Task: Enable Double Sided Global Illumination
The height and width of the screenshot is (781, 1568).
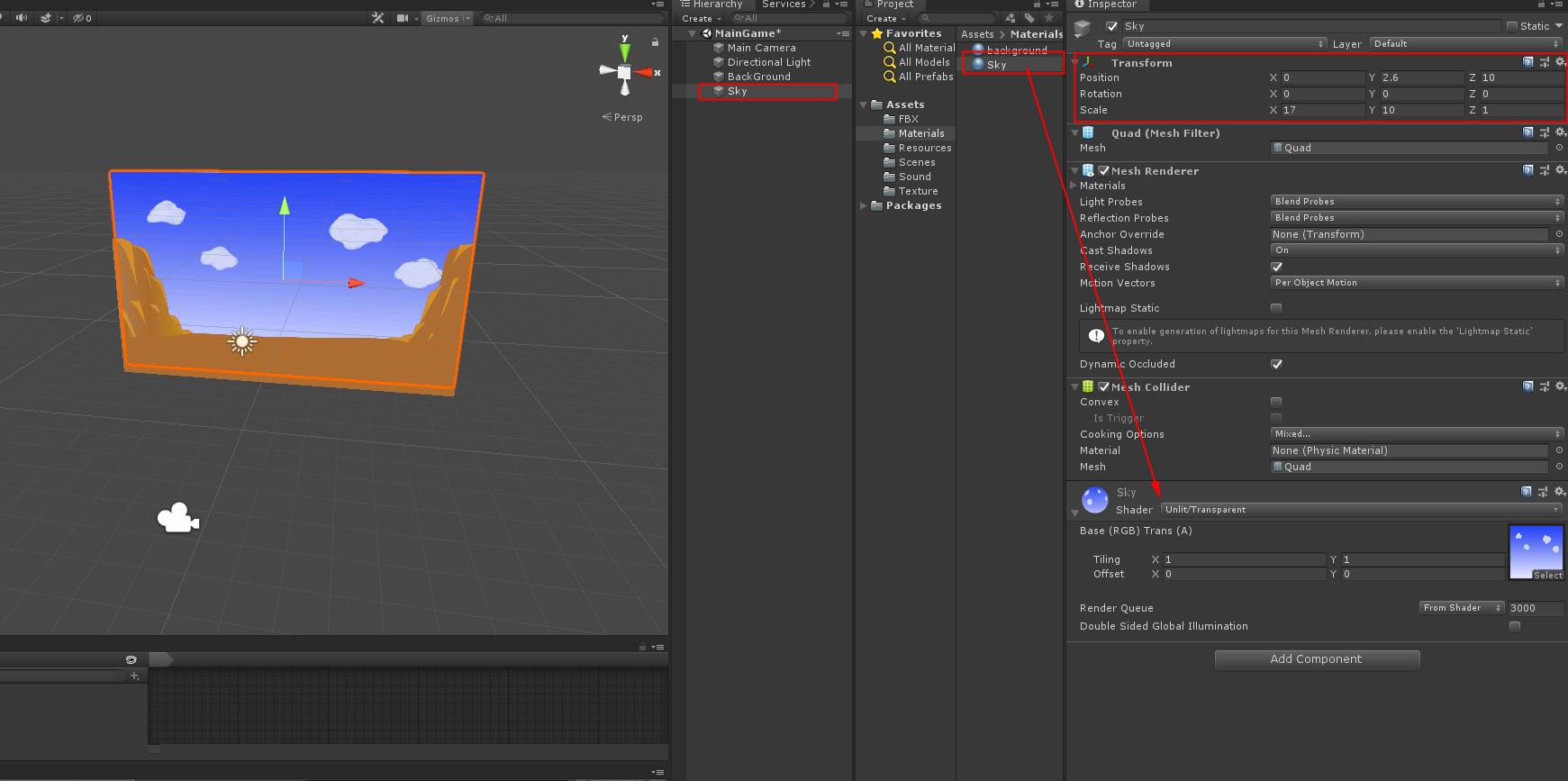Action: tap(1515, 626)
